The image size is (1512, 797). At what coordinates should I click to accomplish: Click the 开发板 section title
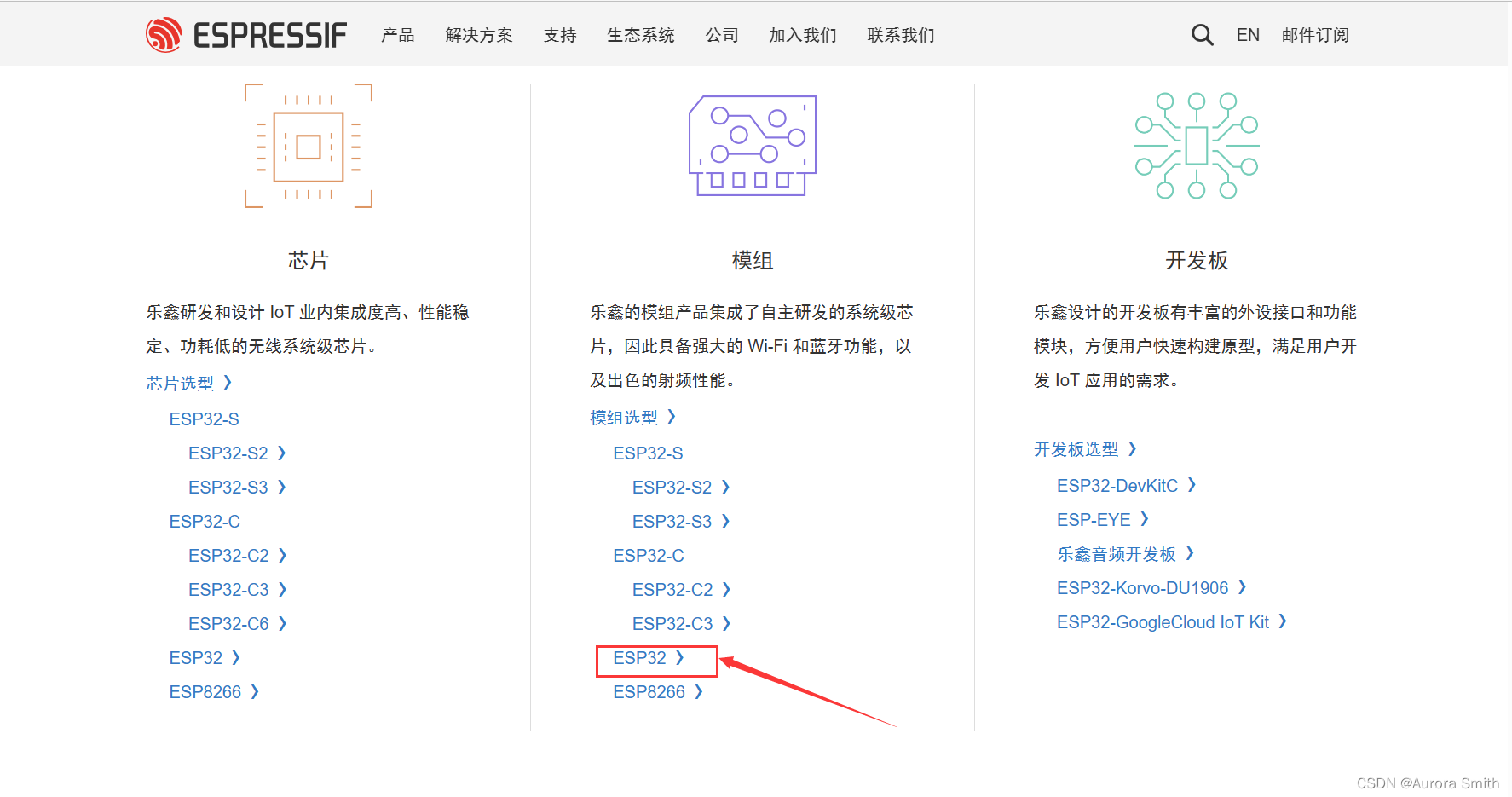tap(1197, 260)
